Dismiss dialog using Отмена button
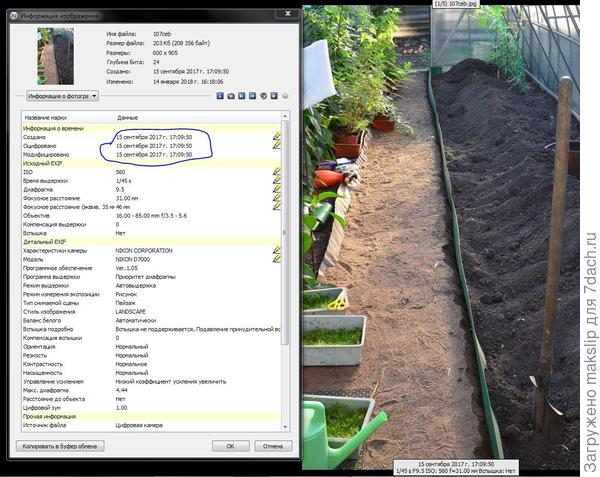 [x=267, y=446]
